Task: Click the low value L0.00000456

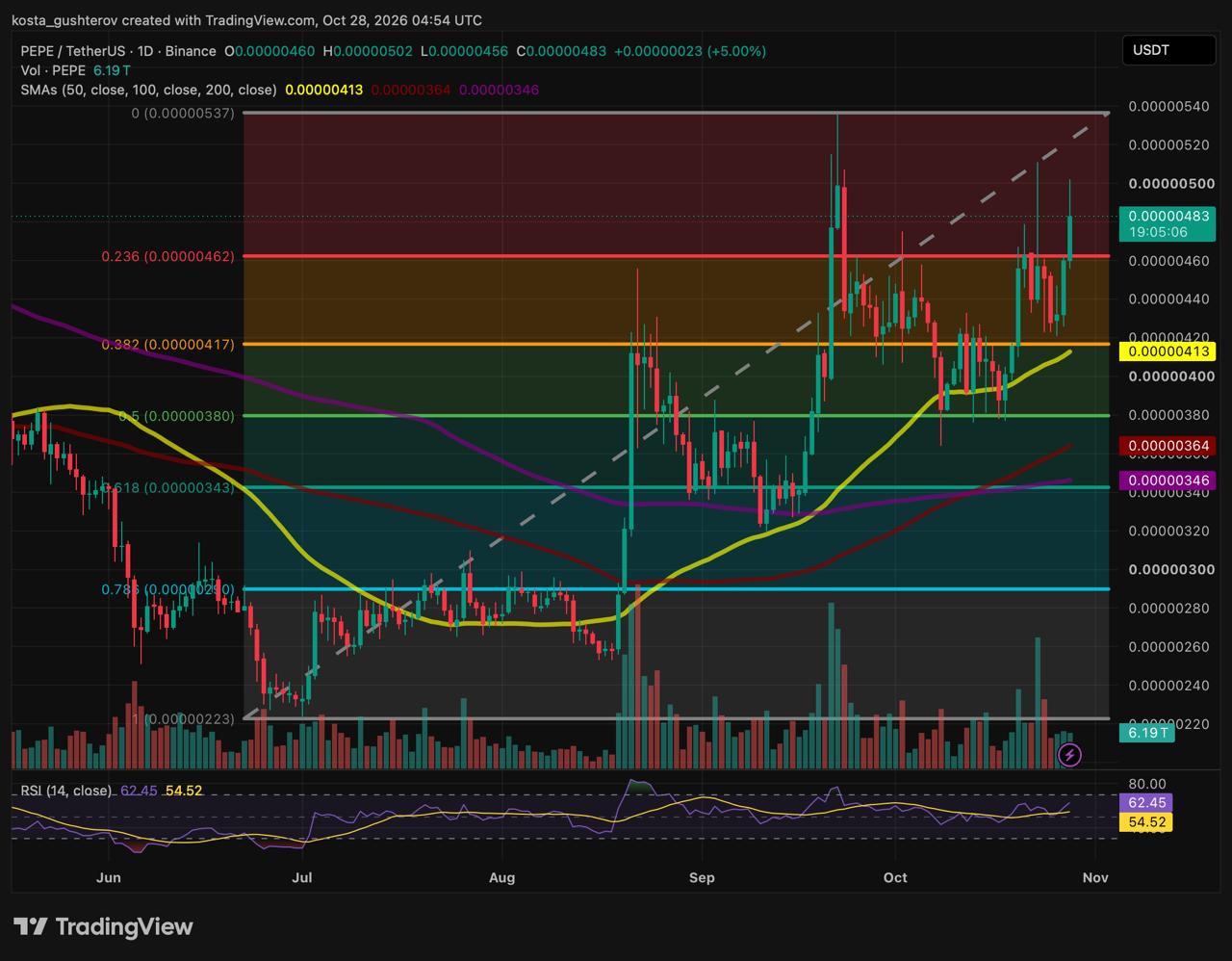Action: [x=465, y=50]
